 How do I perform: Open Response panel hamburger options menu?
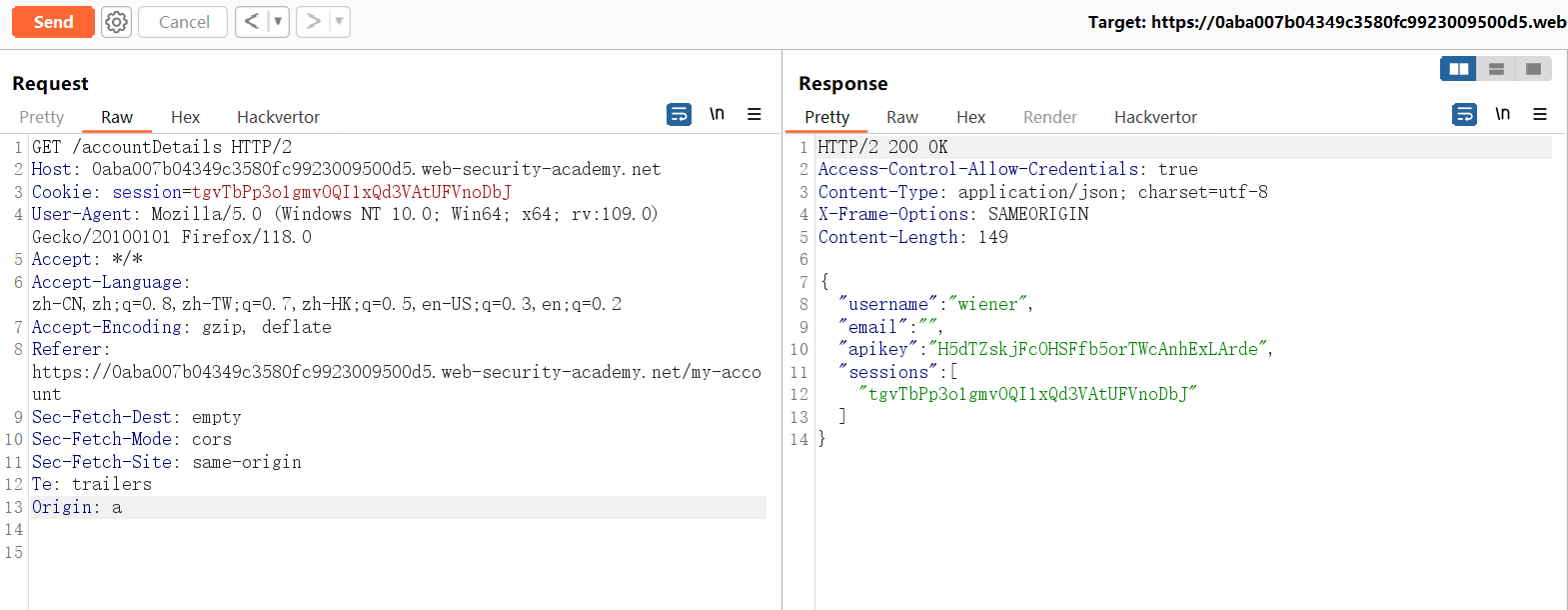[x=1540, y=114]
